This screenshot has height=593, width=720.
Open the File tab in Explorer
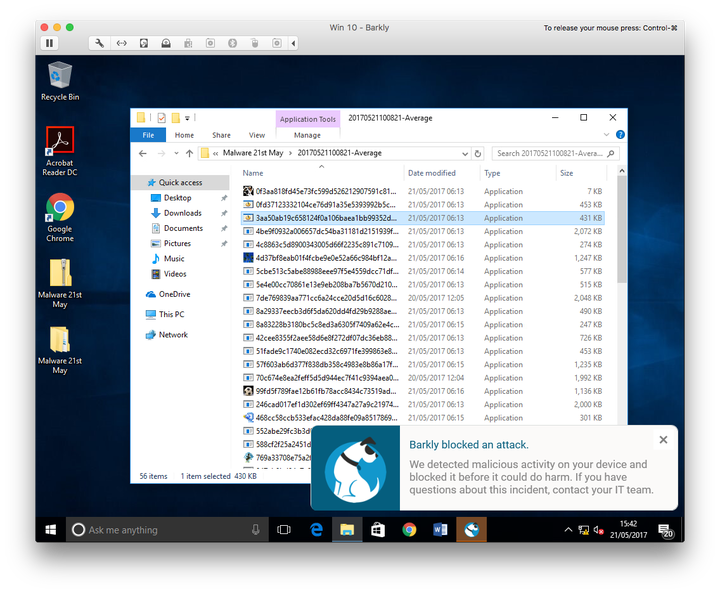coord(148,135)
